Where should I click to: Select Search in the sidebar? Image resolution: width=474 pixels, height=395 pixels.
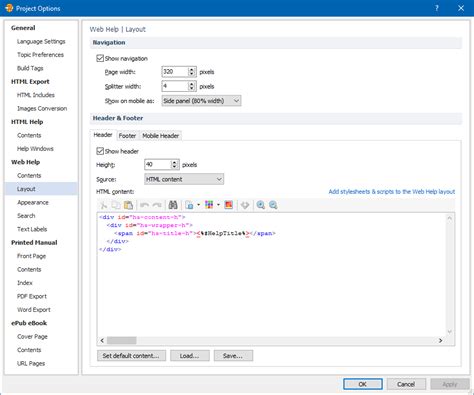click(x=26, y=216)
